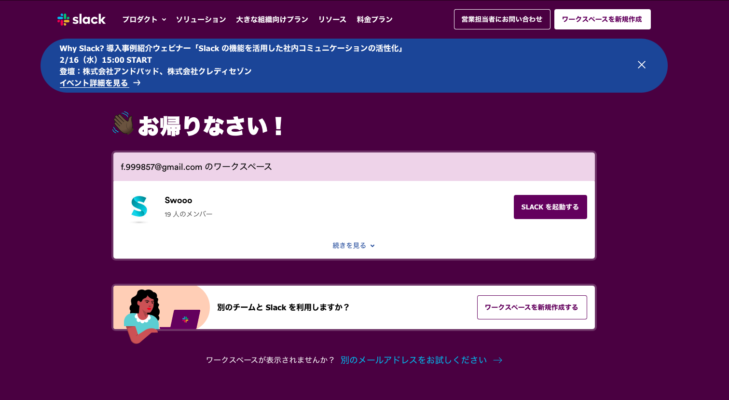Click ワークスペースを新規作成する in the team card
Screen dimensions: 729x400
point(532,307)
